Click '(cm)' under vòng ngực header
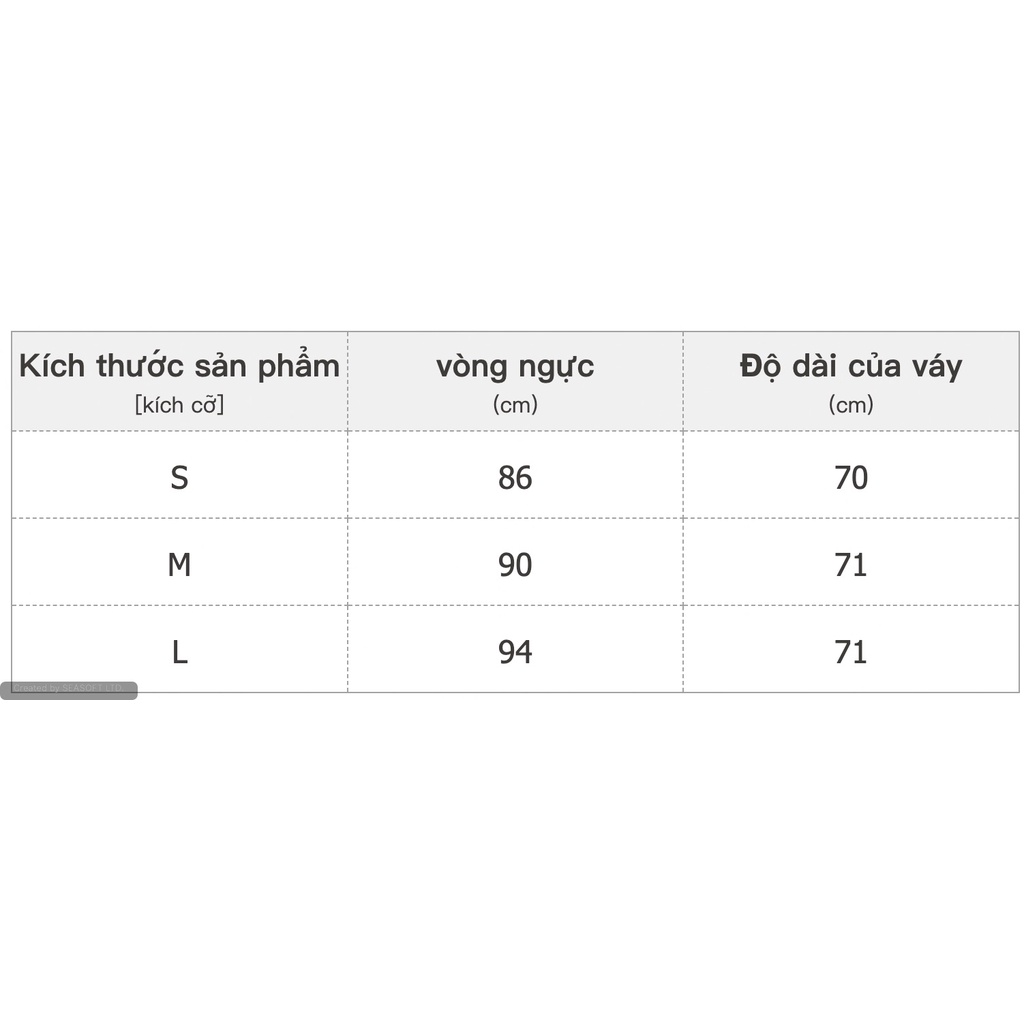Screen dimensions: 1024x1024 tap(515, 405)
